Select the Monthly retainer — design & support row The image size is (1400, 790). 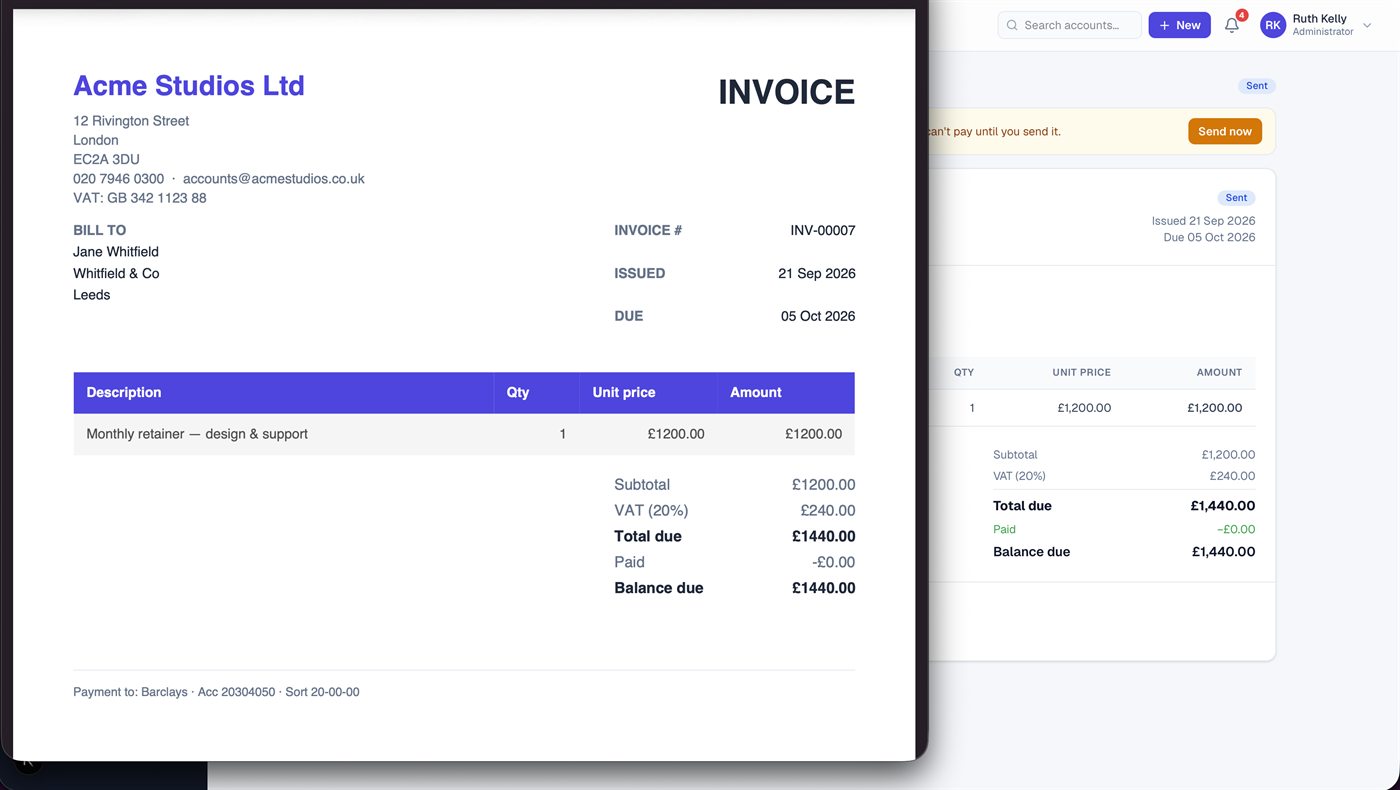464,434
